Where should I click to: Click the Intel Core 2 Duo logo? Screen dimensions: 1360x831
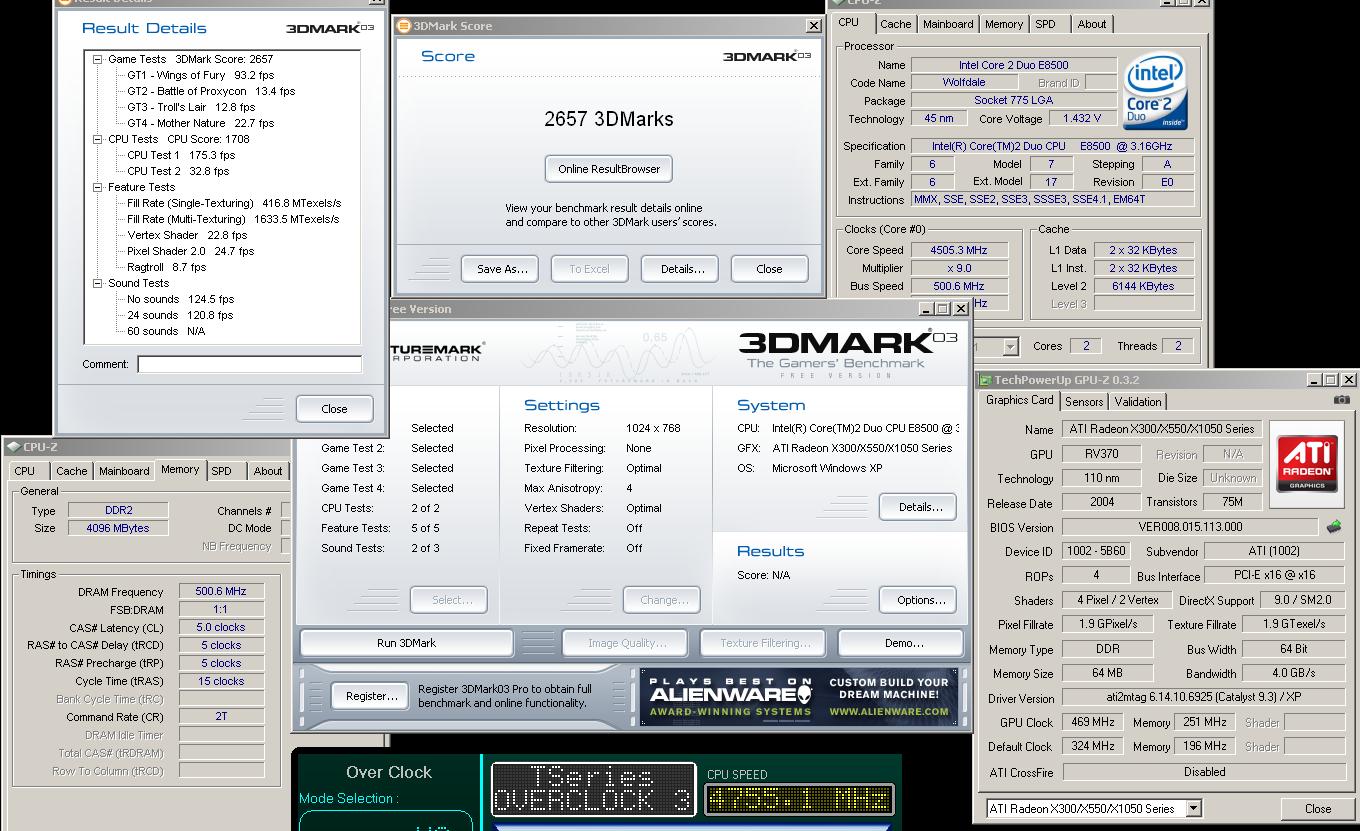click(x=1155, y=91)
